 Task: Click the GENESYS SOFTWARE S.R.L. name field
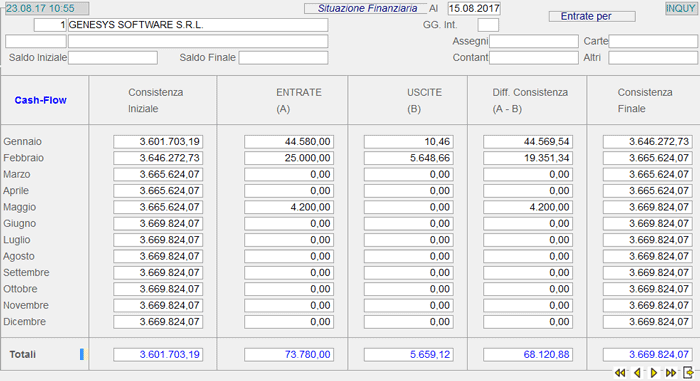click(x=198, y=25)
